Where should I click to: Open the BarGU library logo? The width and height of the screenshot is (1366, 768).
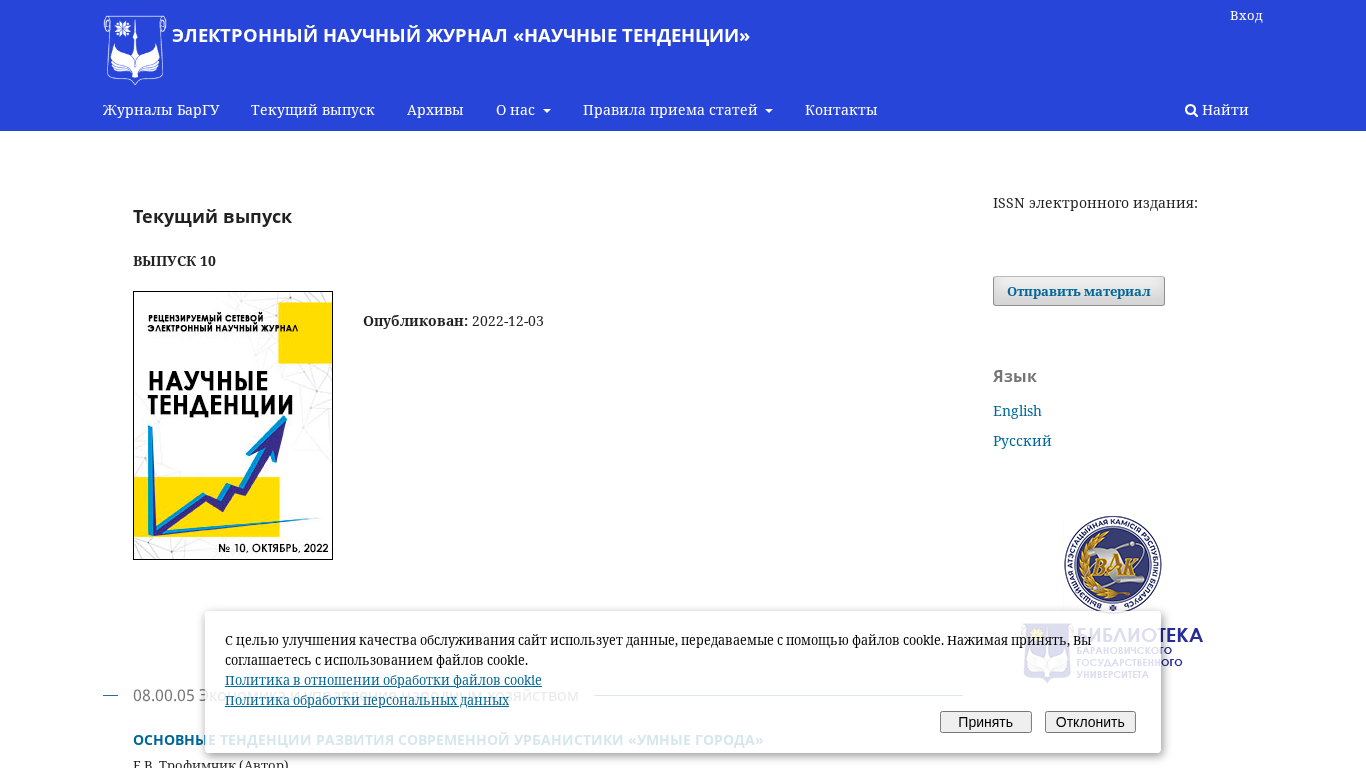click(x=1113, y=651)
